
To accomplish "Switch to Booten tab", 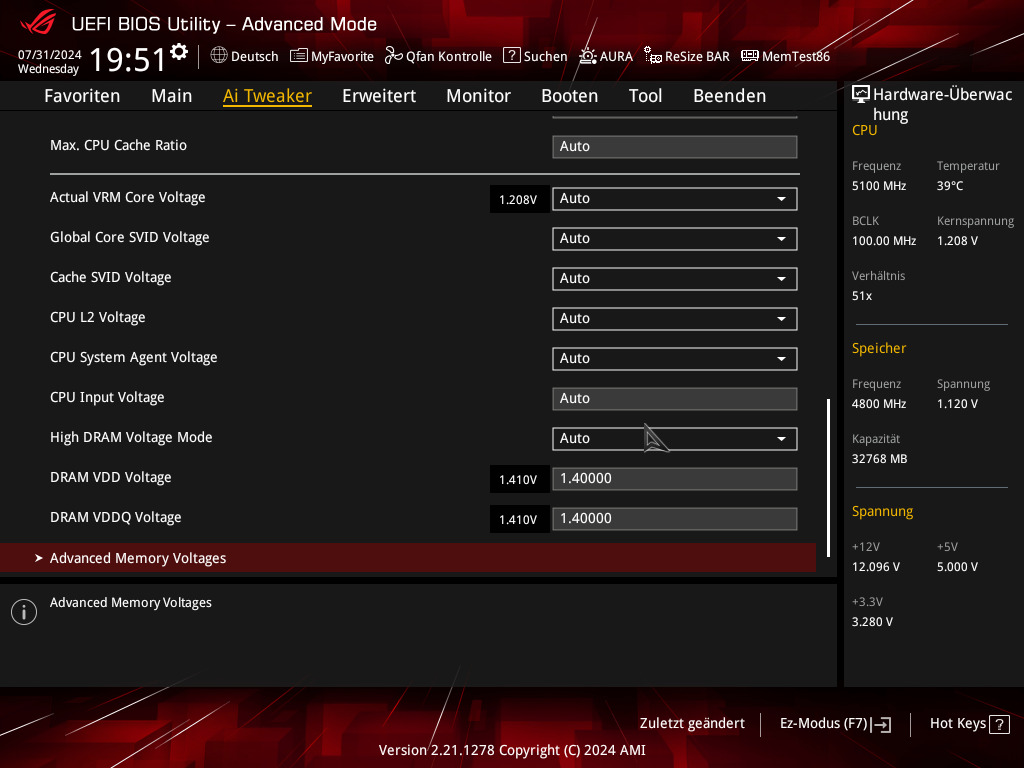I will 569,96.
